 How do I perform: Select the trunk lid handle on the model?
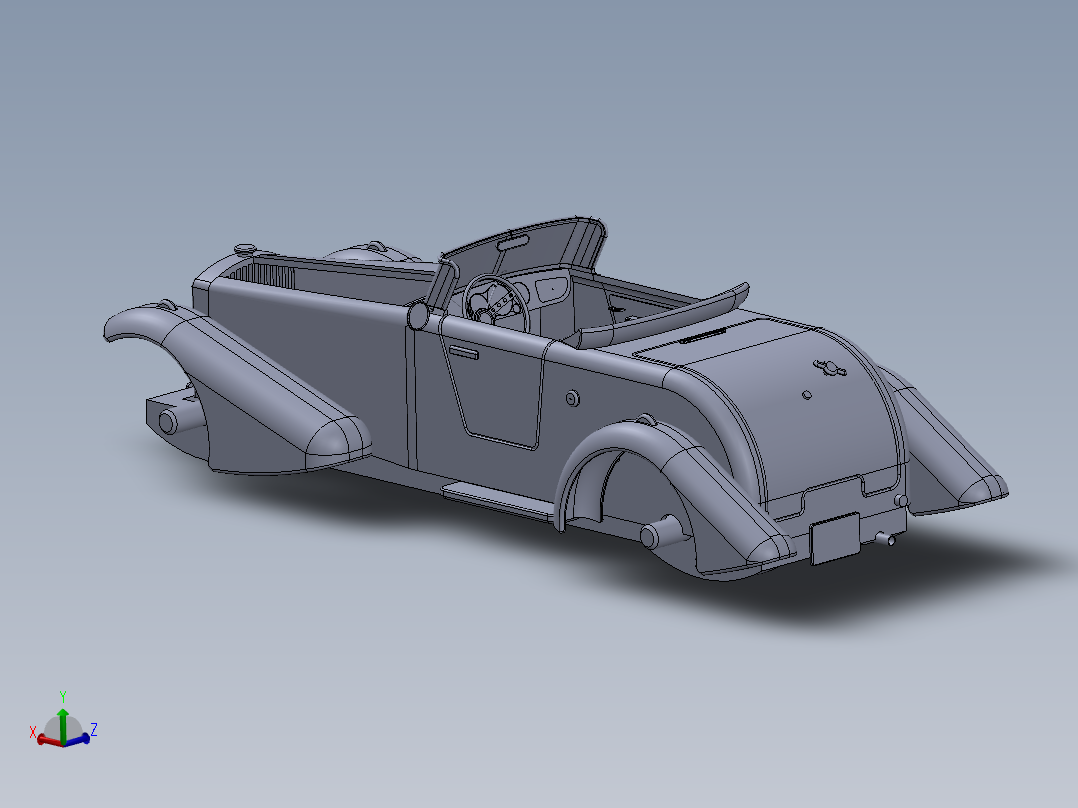coord(830,368)
